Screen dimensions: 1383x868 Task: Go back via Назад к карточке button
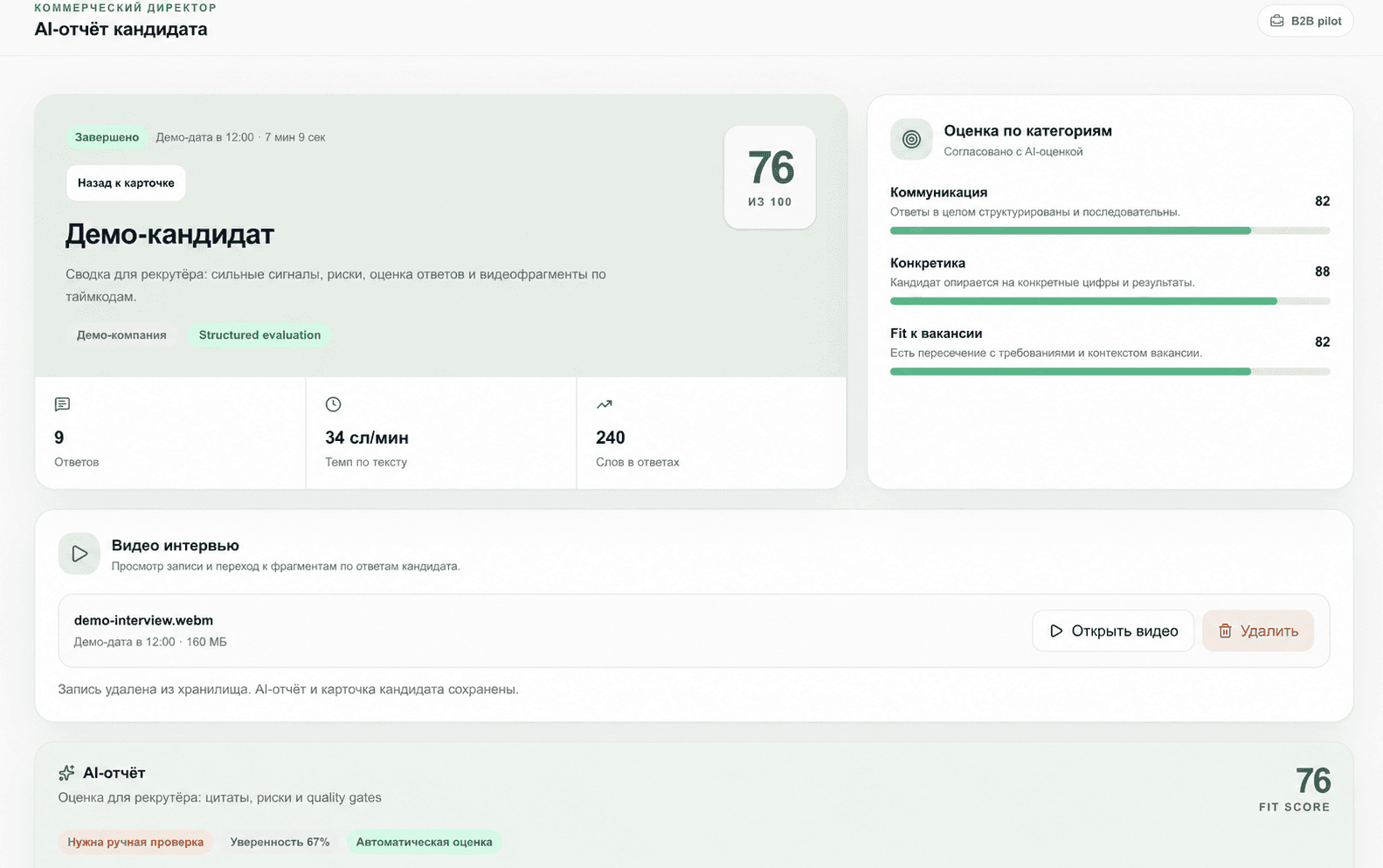(126, 183)
